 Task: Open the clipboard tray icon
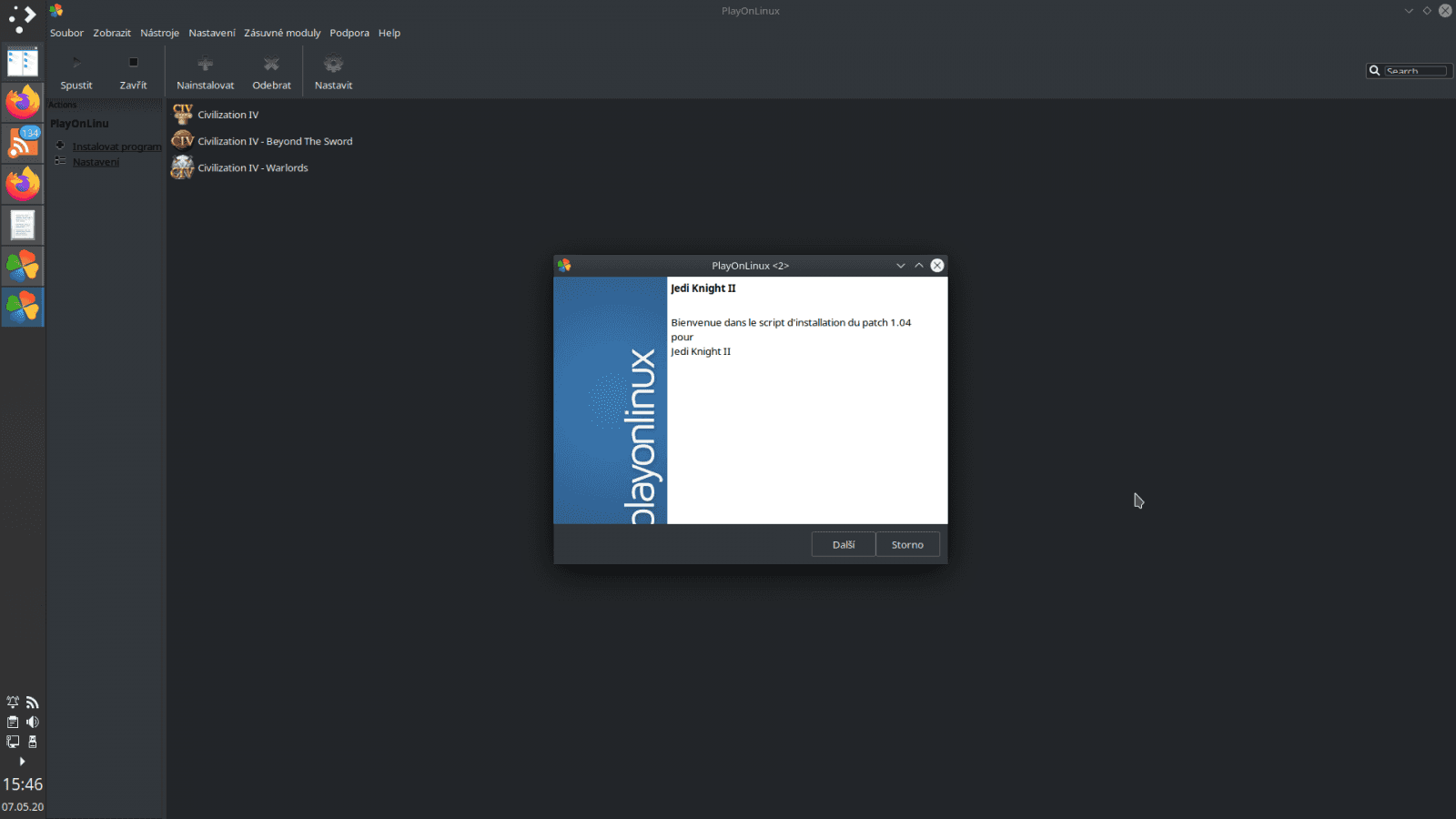pyautogui.click(x=13, y=722)
